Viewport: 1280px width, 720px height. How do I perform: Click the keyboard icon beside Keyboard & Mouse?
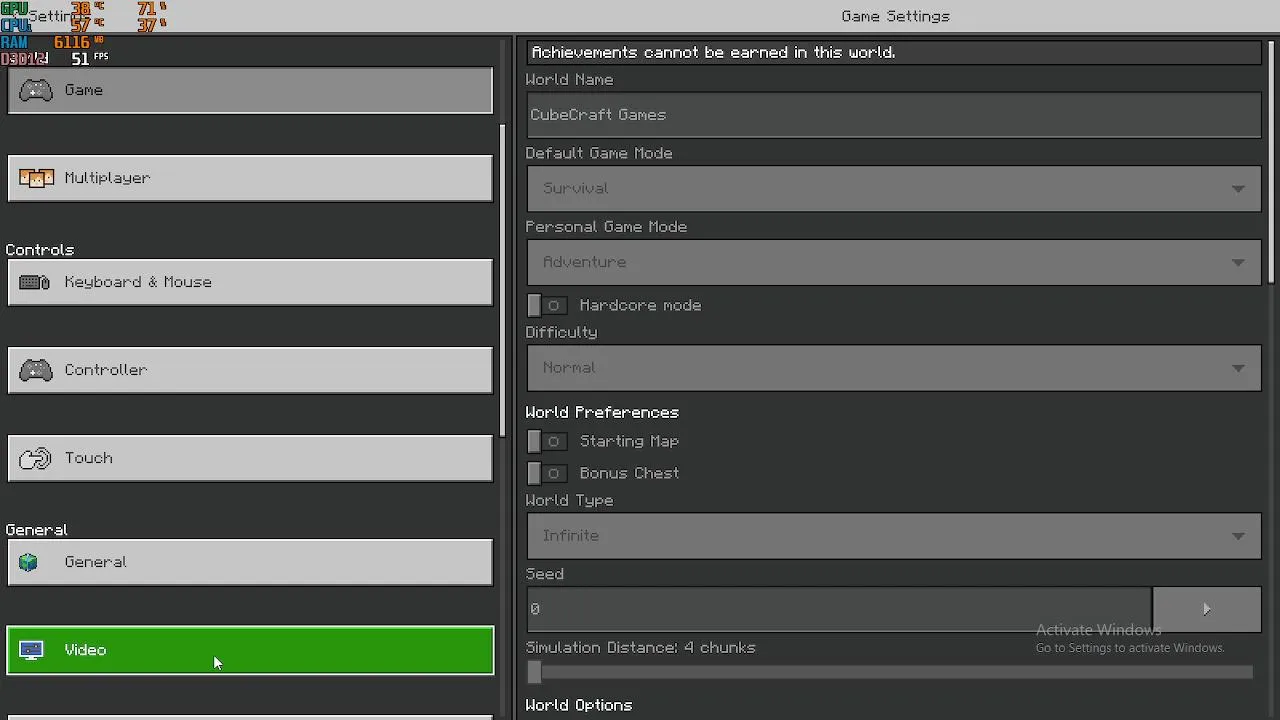(x=35, y=282)
